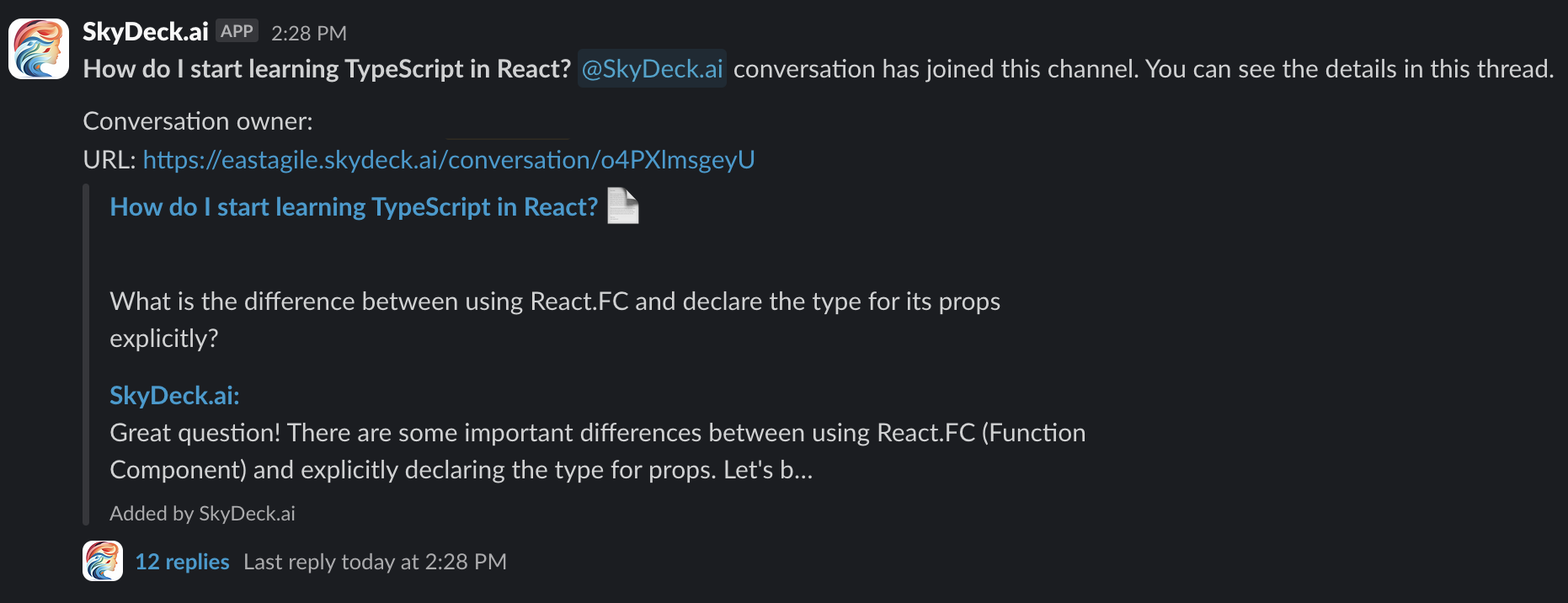Click the SkyDeck.ai swirl avatar in message header
The image size is (1568, 603).
click(x=37, y=49)
